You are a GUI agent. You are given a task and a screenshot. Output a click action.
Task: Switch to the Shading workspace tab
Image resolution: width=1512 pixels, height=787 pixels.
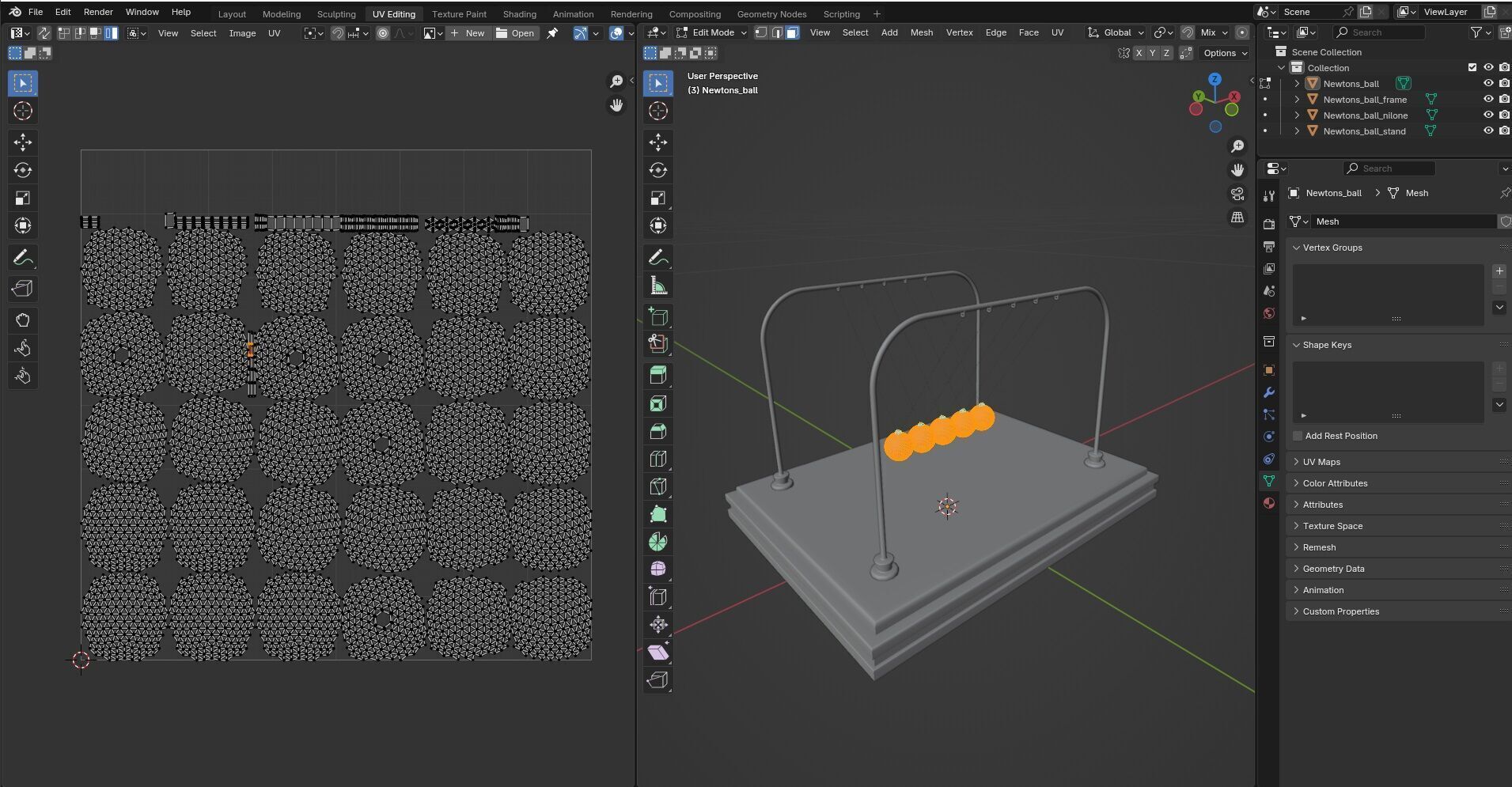click(x=519, y=13)
